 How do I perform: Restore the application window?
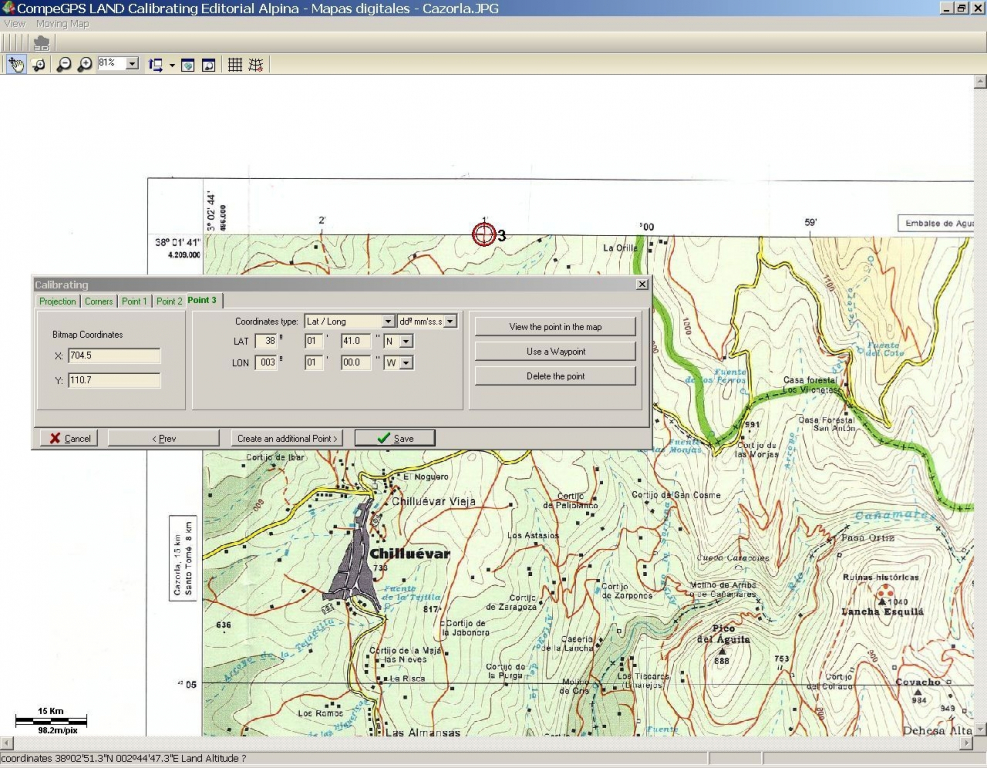point(961,8)
